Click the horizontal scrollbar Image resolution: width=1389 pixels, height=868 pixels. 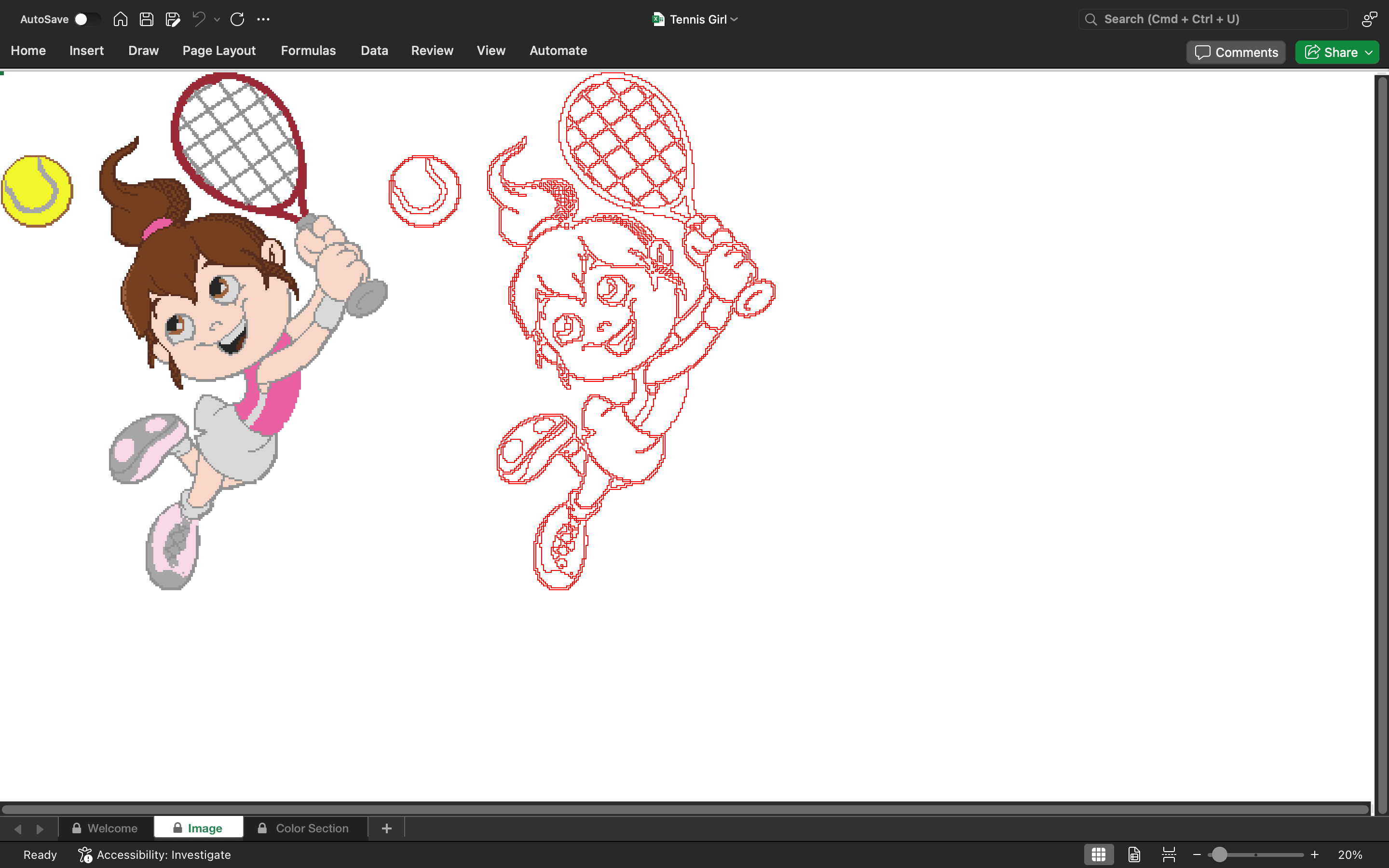click(x=685, y=810)
